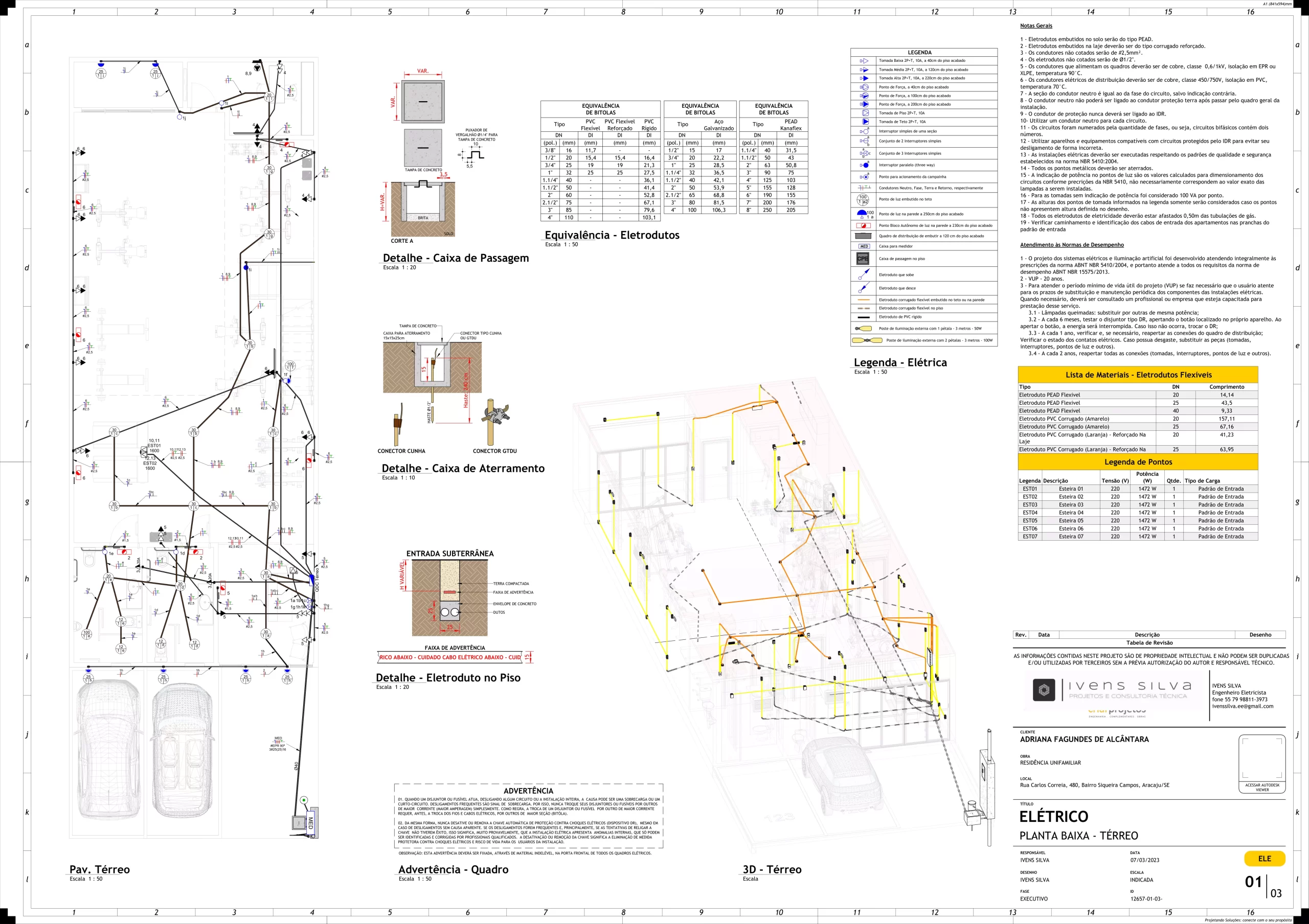Click the MED meter box legend symbol
Image resolution: width=1309 pixels, height=924 pixels.
(x=864, y=246)
